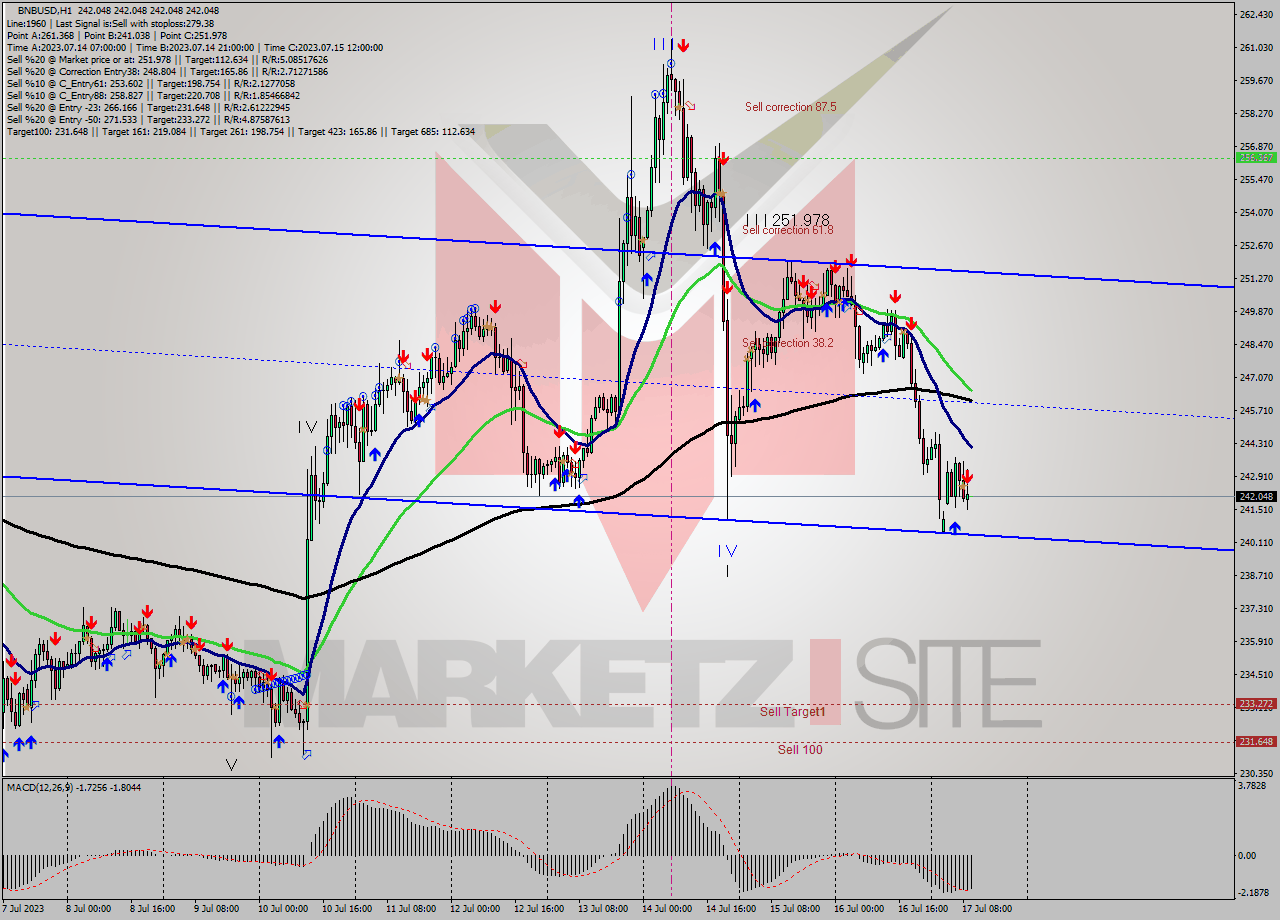This screenshot has height=920, width=1280.
Task: Click the 235.910 price axis label
Action: 1256,641
